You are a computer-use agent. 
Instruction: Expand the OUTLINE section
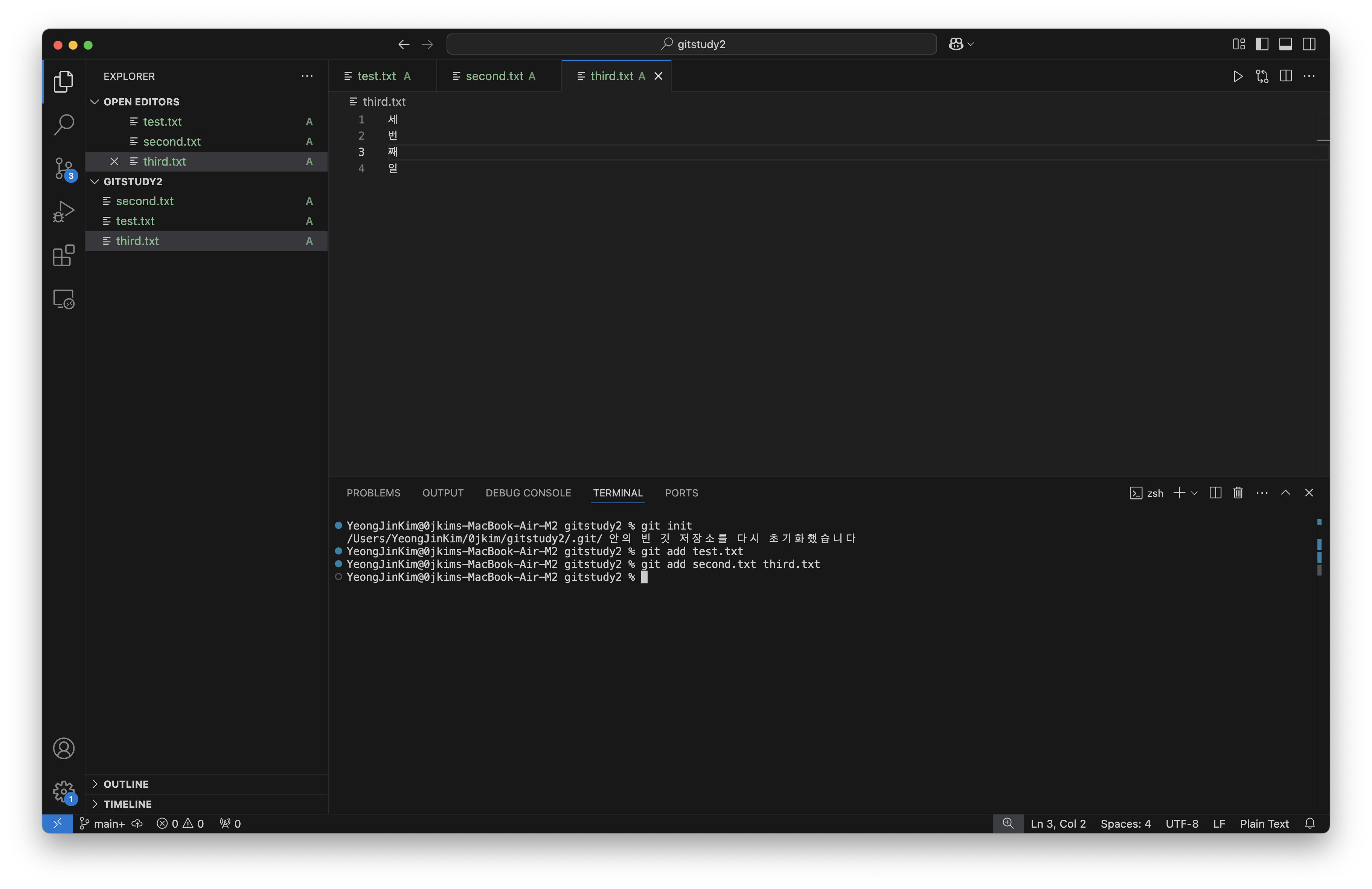[x=206, y=784]
